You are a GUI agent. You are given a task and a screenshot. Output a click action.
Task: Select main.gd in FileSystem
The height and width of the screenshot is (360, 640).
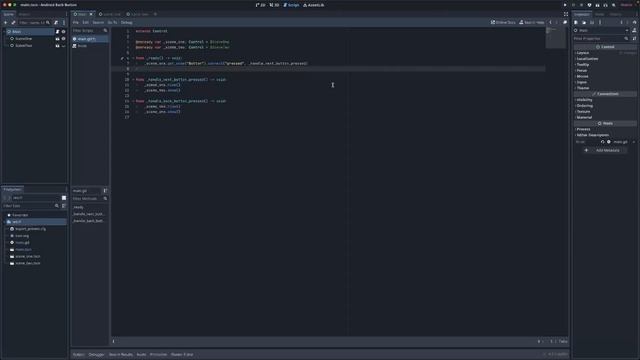(22, 242)
